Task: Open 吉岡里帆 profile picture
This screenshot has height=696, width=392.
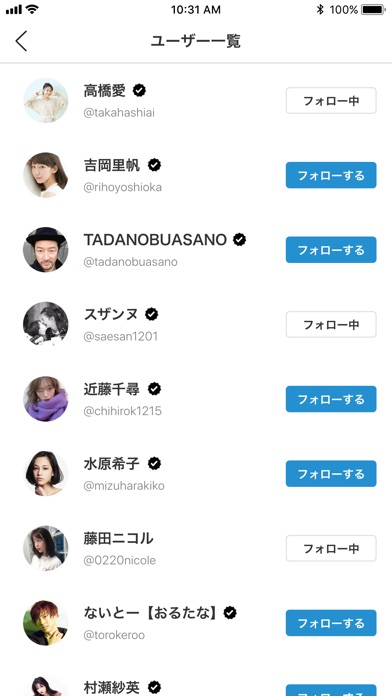Action: 46,175
